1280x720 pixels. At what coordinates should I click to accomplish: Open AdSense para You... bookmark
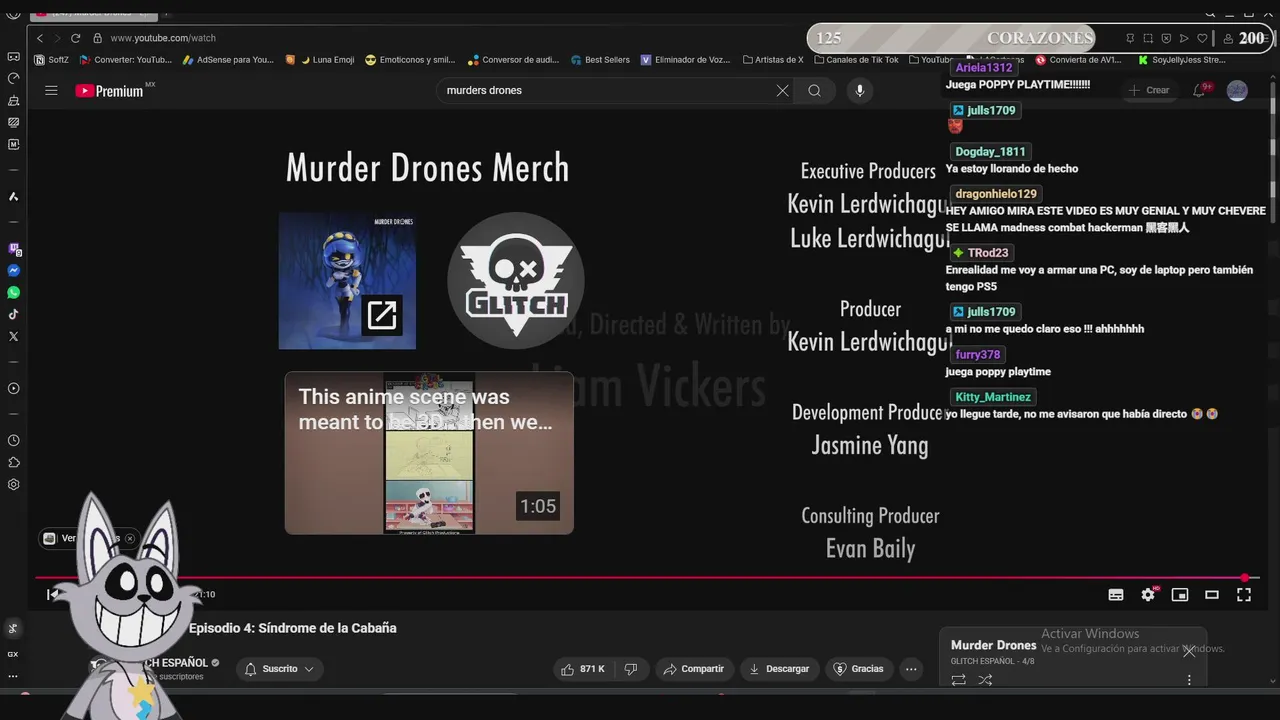click(x=228, y=60)
